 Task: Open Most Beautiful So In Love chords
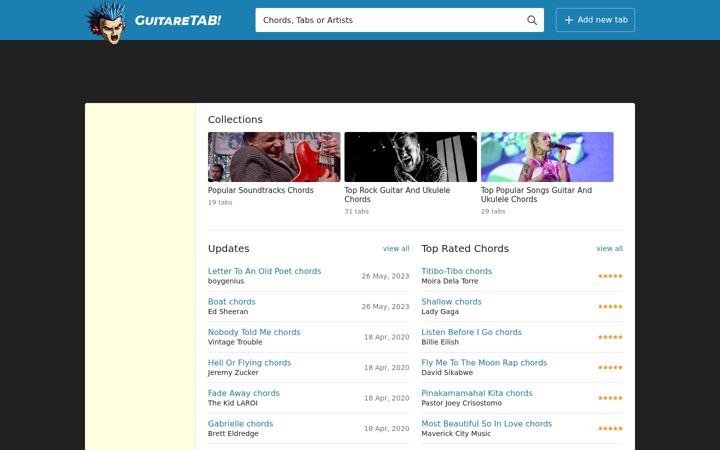(487, 423)
